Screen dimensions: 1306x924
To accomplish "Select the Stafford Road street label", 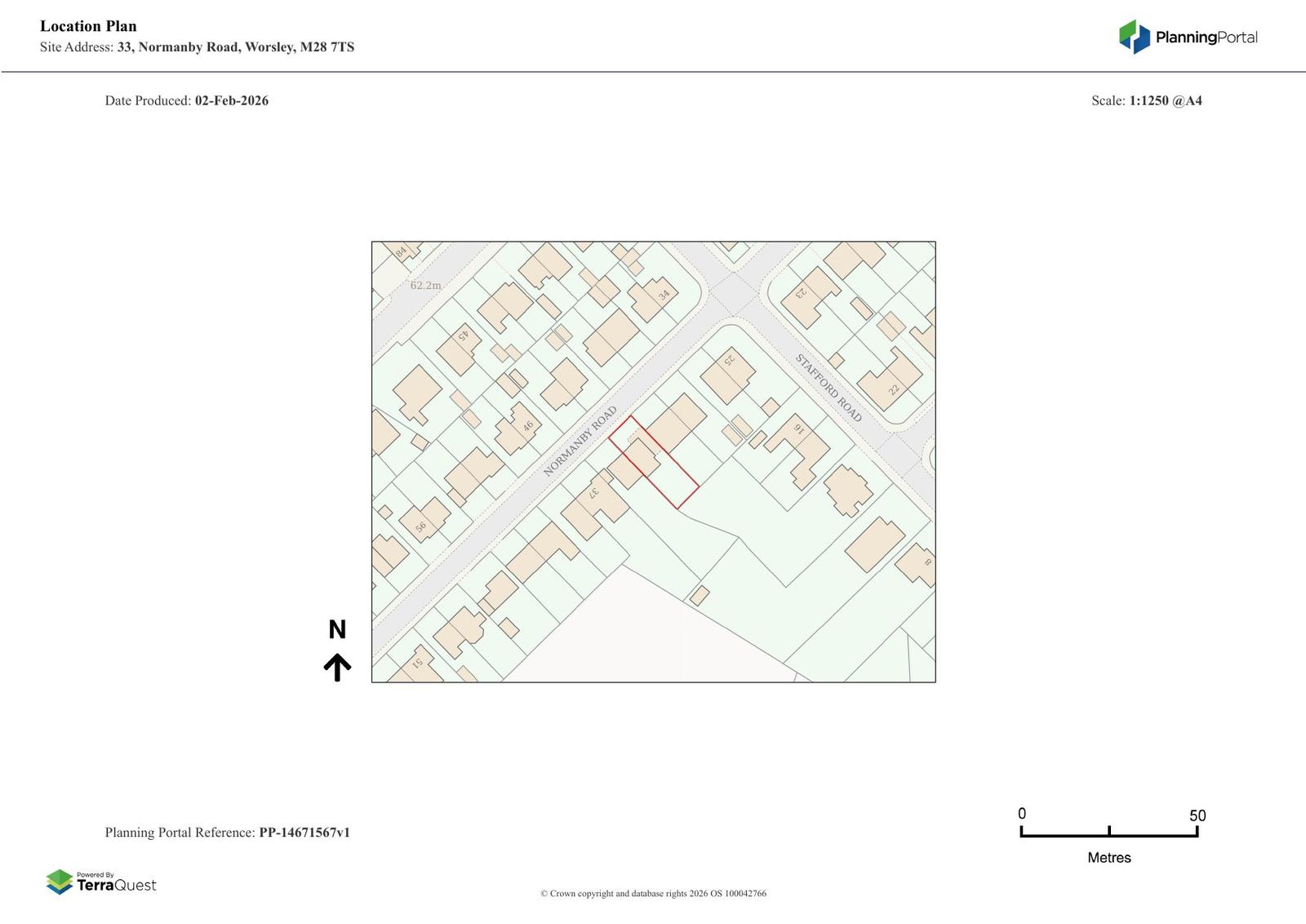I will coord(828,388).
